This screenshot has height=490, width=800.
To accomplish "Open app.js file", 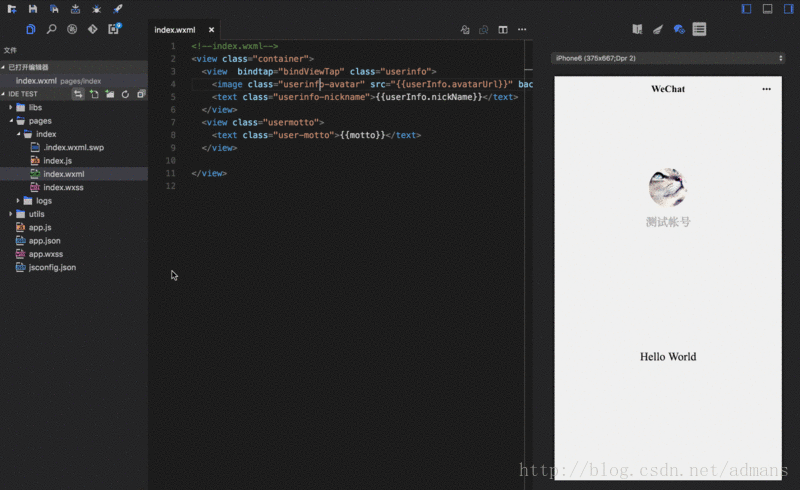I will point(40,227).
